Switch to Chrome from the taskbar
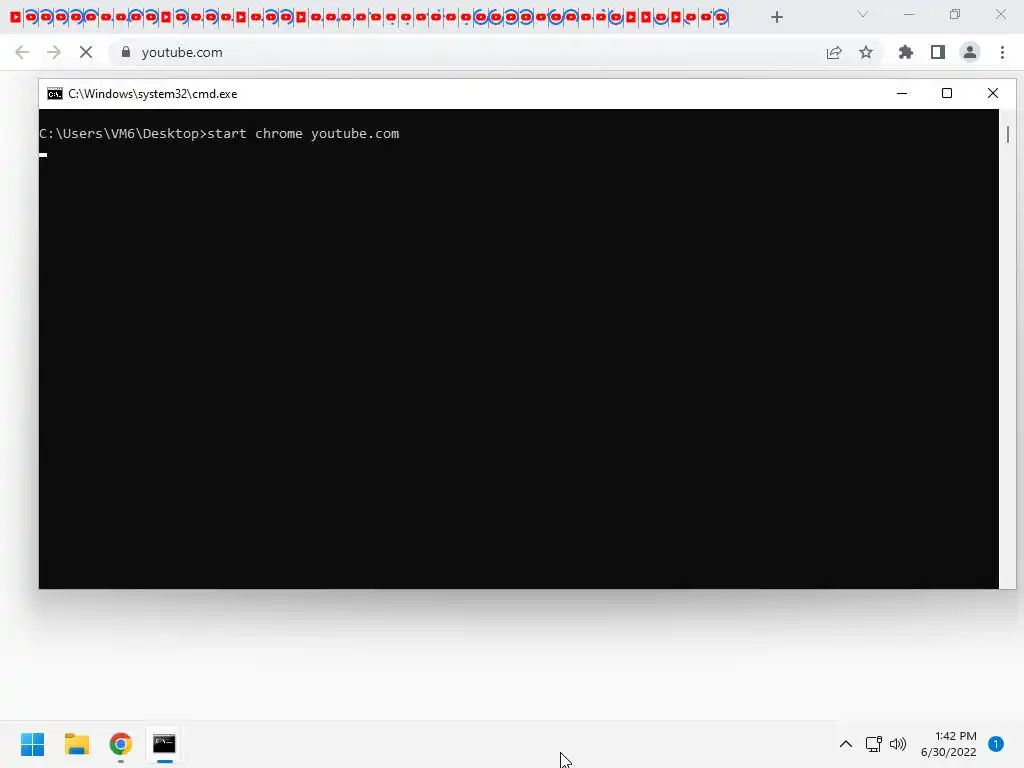This screenshot has width=1024, height=768. [x=120, y=744]
